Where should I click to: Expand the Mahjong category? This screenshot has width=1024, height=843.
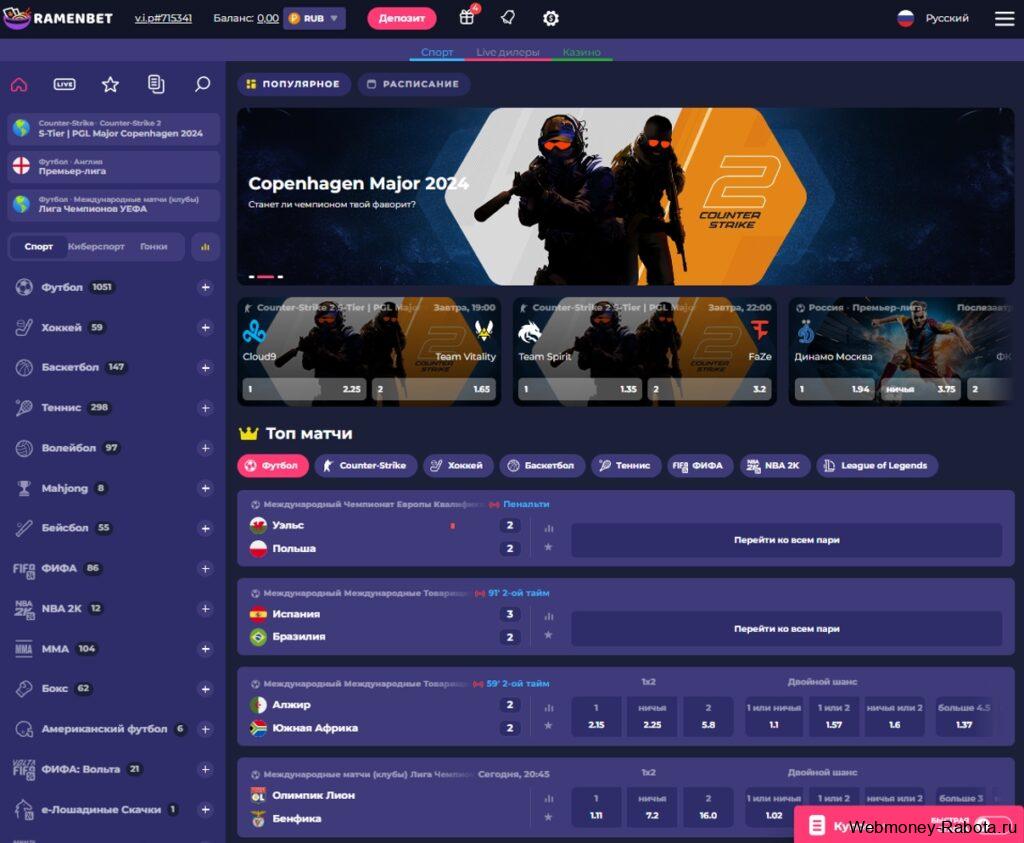click(205, 488)
